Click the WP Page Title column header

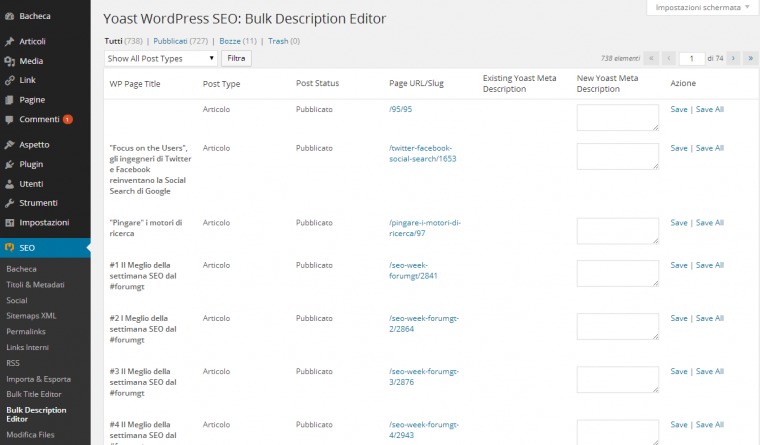[x=135, y=83]
